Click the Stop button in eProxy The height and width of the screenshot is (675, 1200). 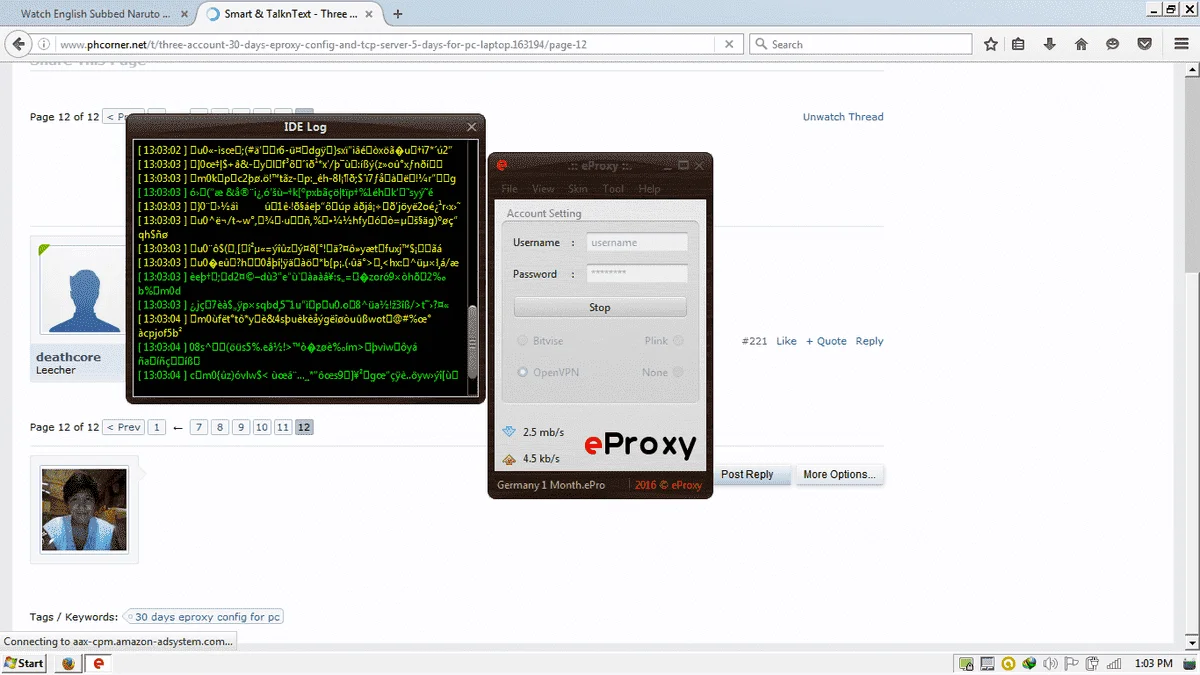600,307
